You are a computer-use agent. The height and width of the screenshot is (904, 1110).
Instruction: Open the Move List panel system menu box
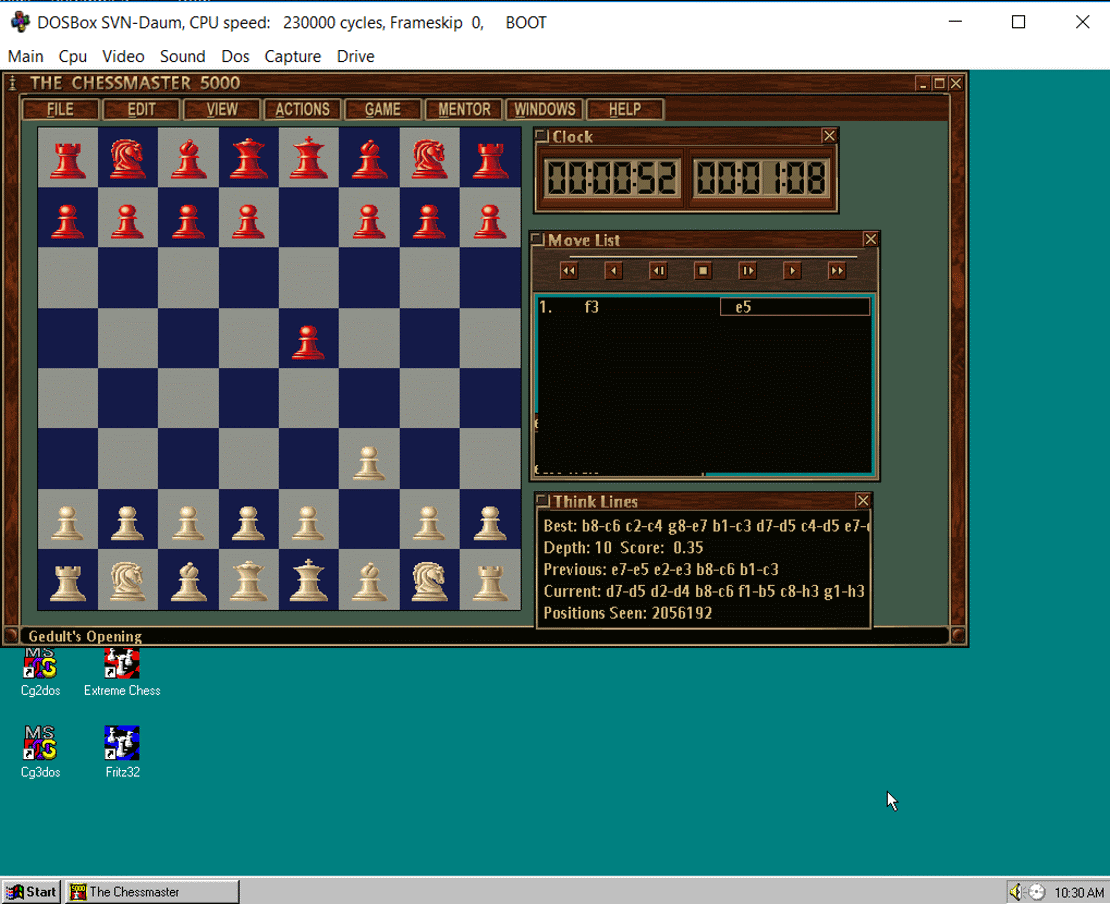click(x=537, y=239)
